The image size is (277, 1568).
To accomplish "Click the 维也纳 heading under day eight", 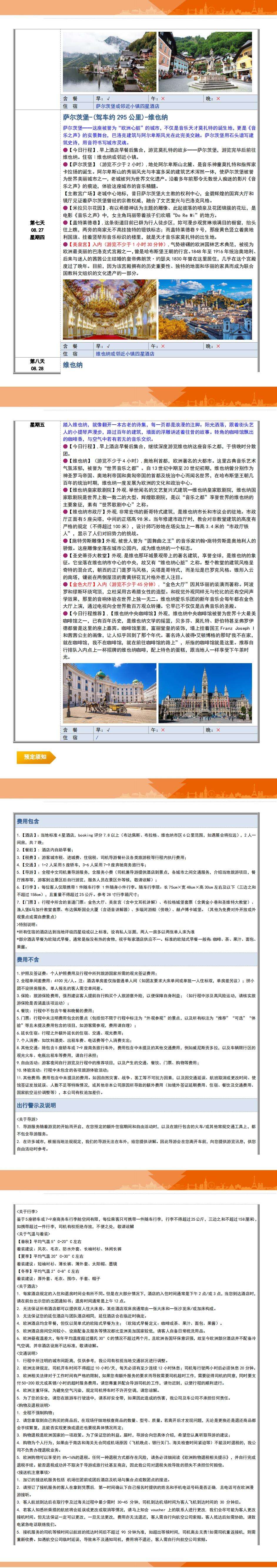I will tap(73, 365).
